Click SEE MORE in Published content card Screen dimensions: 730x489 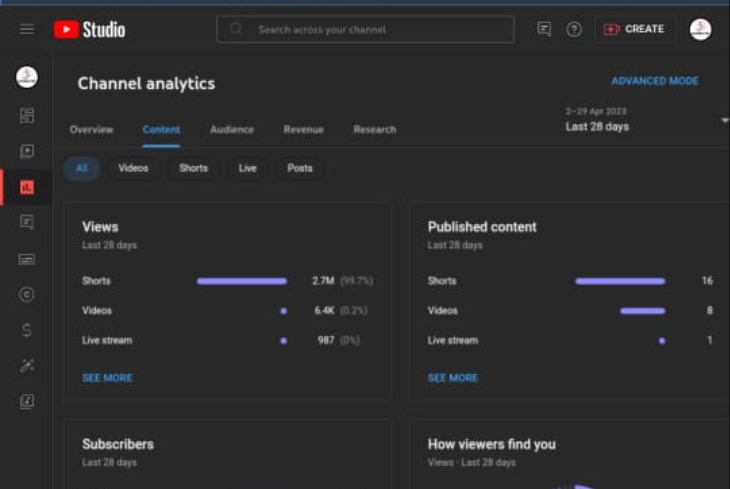(x=453, y=378)
